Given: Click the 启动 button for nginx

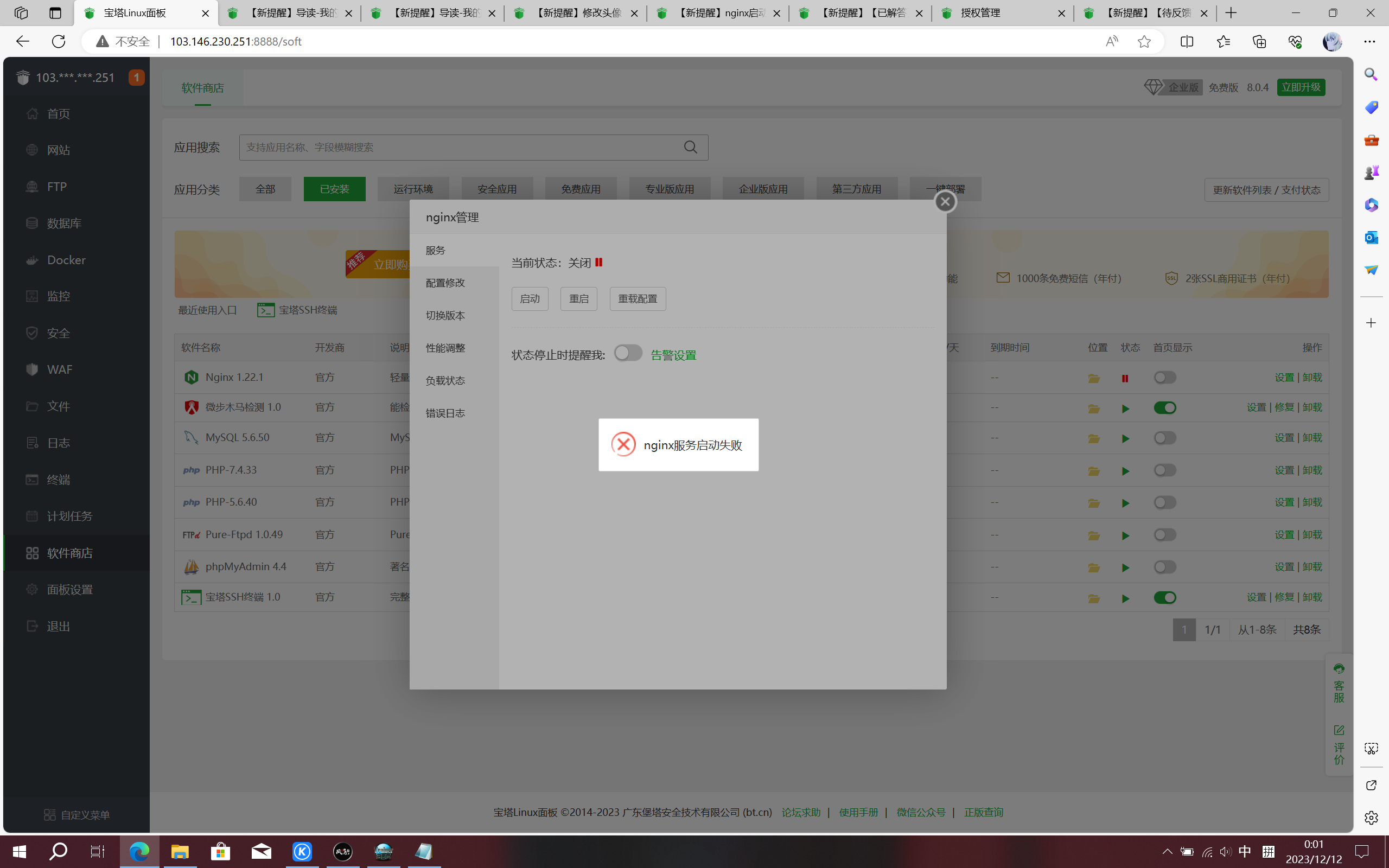Looking at the screenshot, I should (x=530, y=298).
